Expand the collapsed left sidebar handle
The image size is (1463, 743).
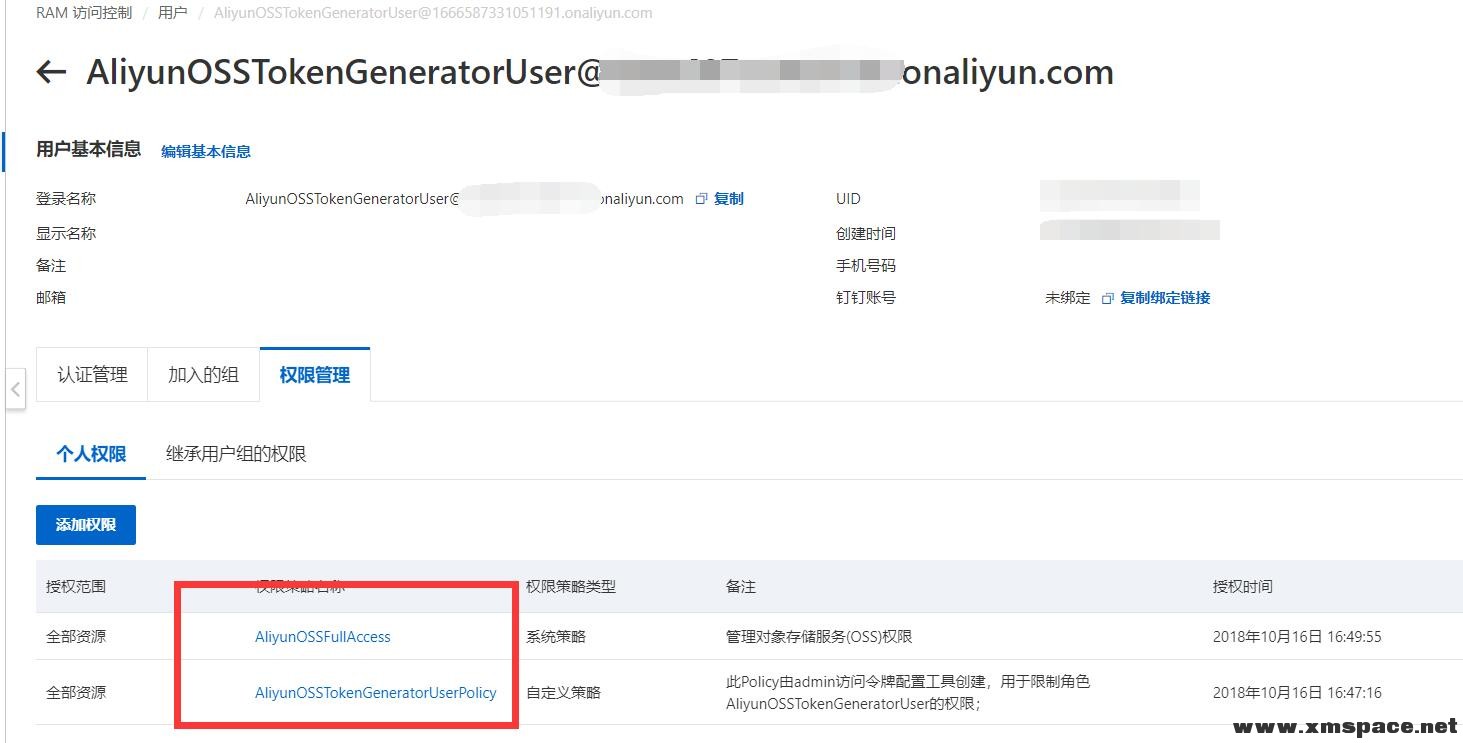[x=14, y=388]
